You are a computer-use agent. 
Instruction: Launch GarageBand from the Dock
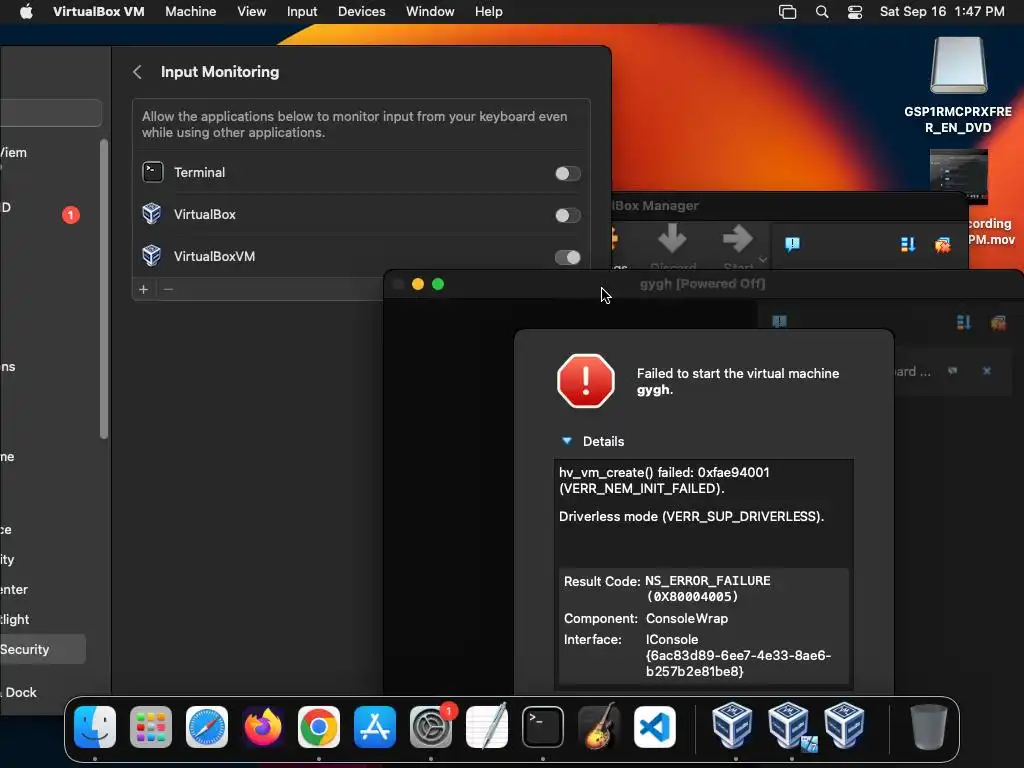[599, 727]
